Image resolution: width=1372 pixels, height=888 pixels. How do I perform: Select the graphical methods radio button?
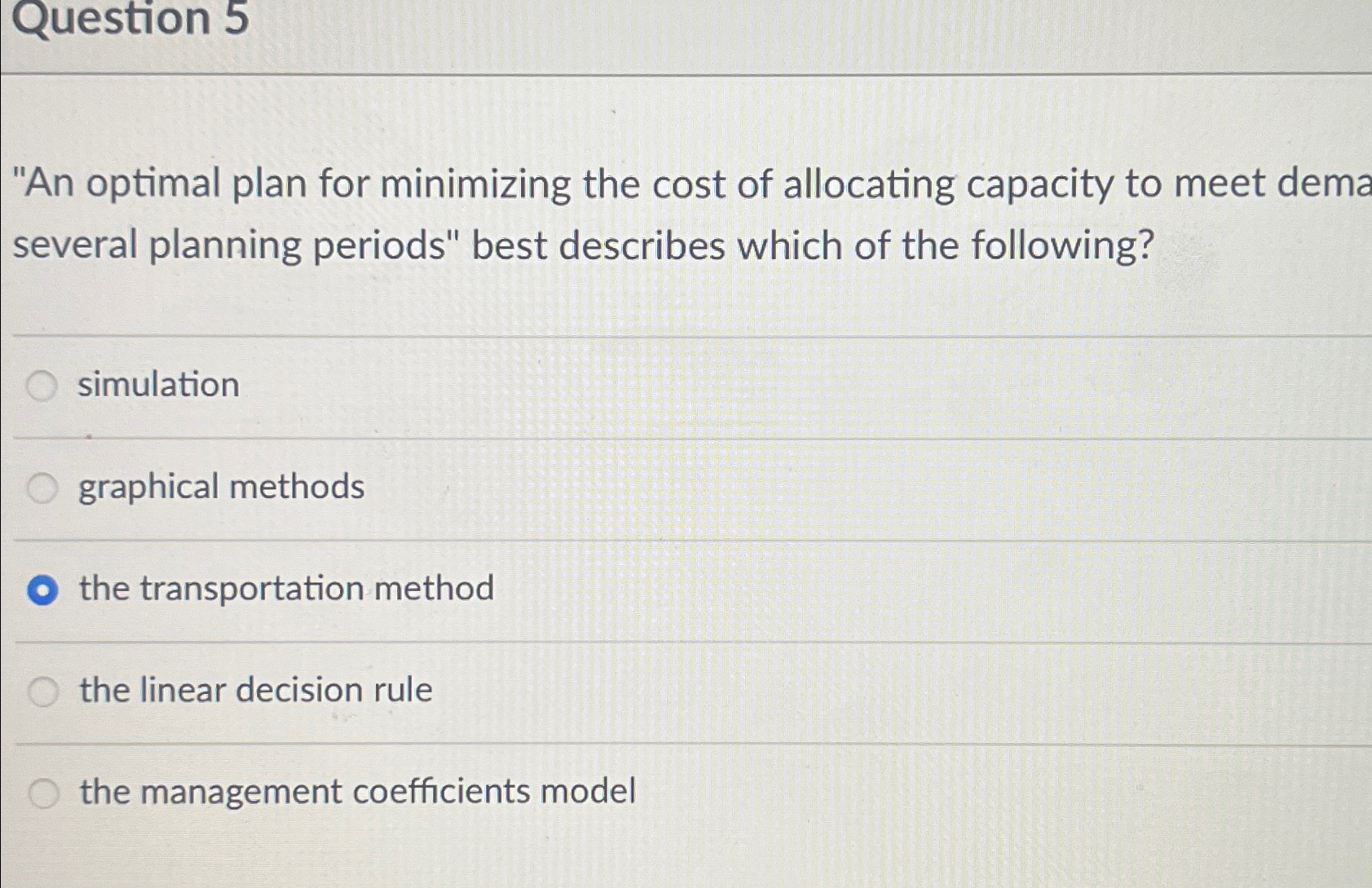pos(42,487)
